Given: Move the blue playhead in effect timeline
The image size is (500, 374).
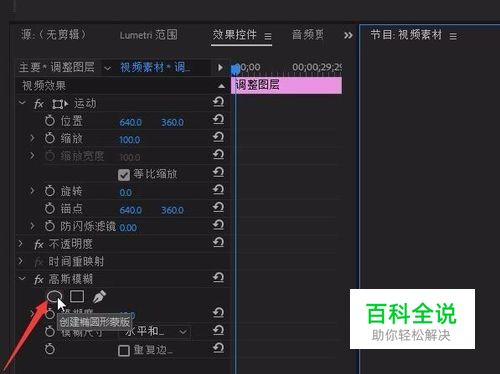Looking at the screenshot, I should tap(235, 69).
